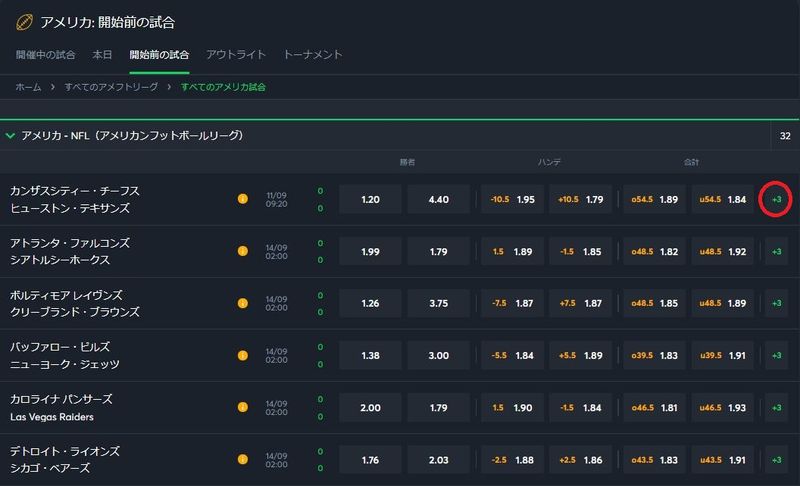Open すべてのアメフトリーグ breadcrumb link
Viewport: 800px width, 486px height.
pyautogui.click(x=111, y=87)
